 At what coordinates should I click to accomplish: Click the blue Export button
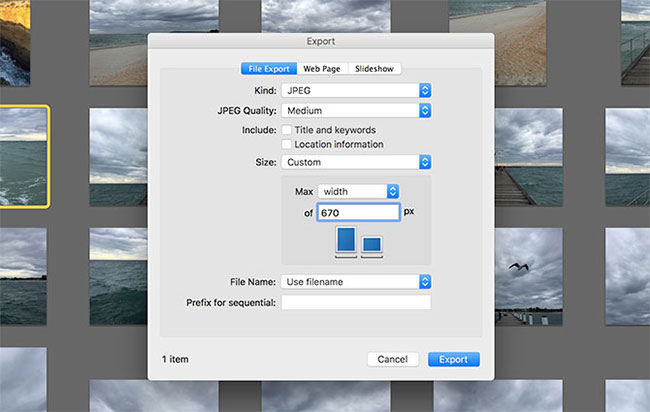pos(454,359)
